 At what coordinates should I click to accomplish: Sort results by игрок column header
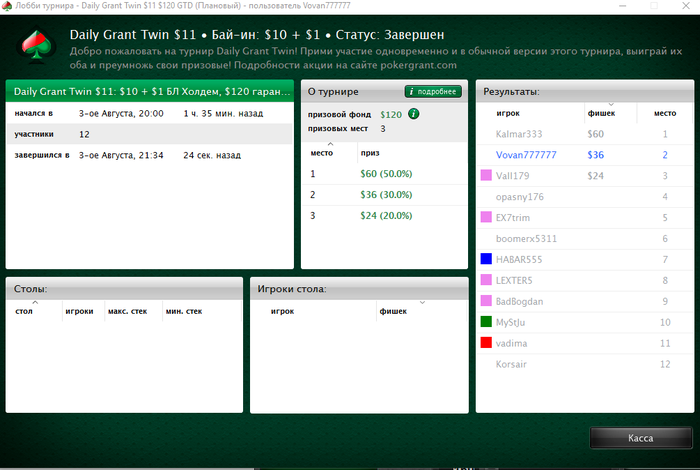click(x=530, y=113)
